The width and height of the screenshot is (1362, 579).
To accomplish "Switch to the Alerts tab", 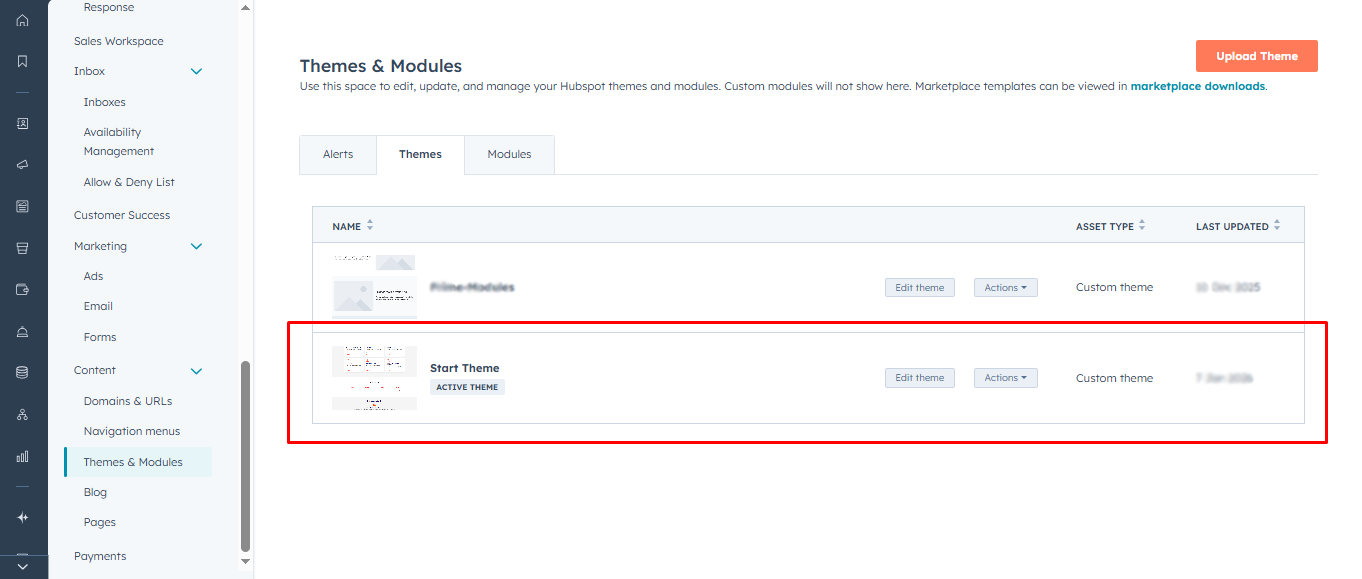I will coord(338,154).
